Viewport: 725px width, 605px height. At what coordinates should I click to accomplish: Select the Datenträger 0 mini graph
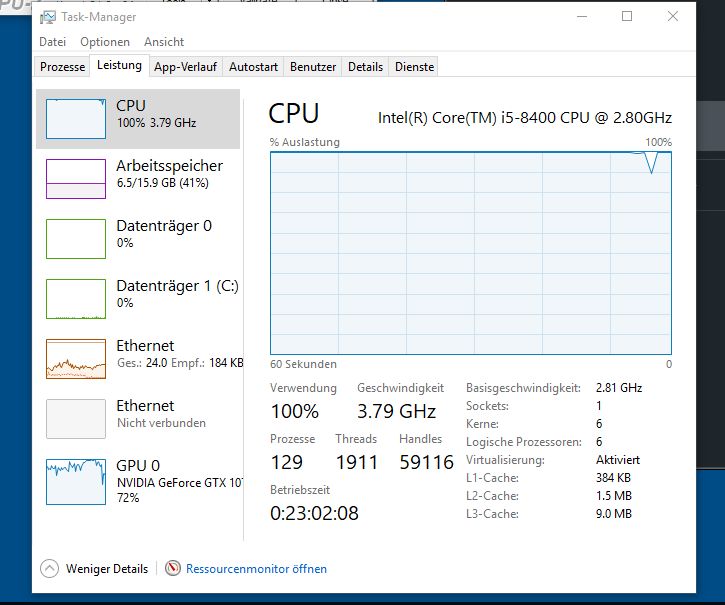[76, 239]
